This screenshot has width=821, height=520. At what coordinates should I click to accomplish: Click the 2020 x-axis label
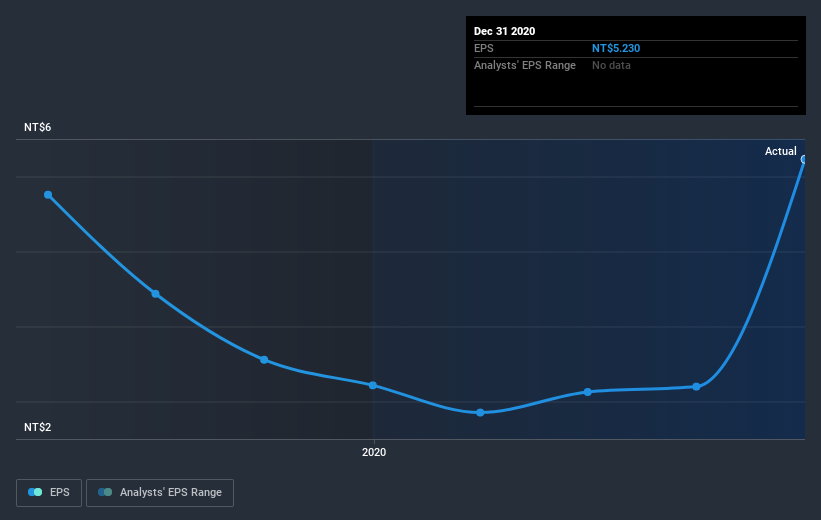[x=374, y=452]
